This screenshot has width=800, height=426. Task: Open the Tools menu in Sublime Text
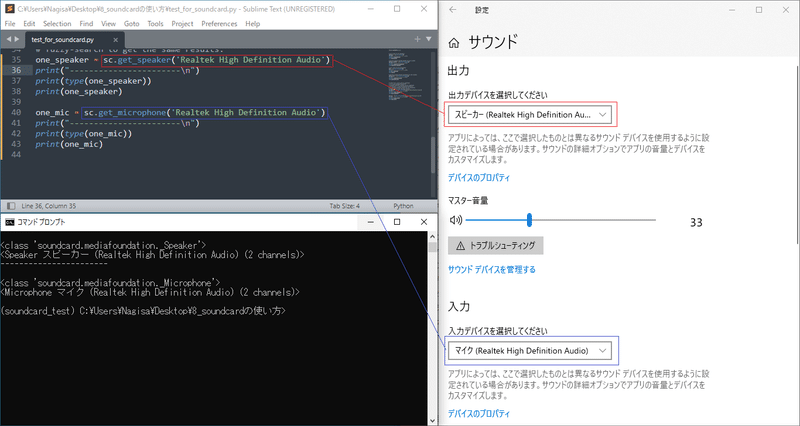pos(155,23)
